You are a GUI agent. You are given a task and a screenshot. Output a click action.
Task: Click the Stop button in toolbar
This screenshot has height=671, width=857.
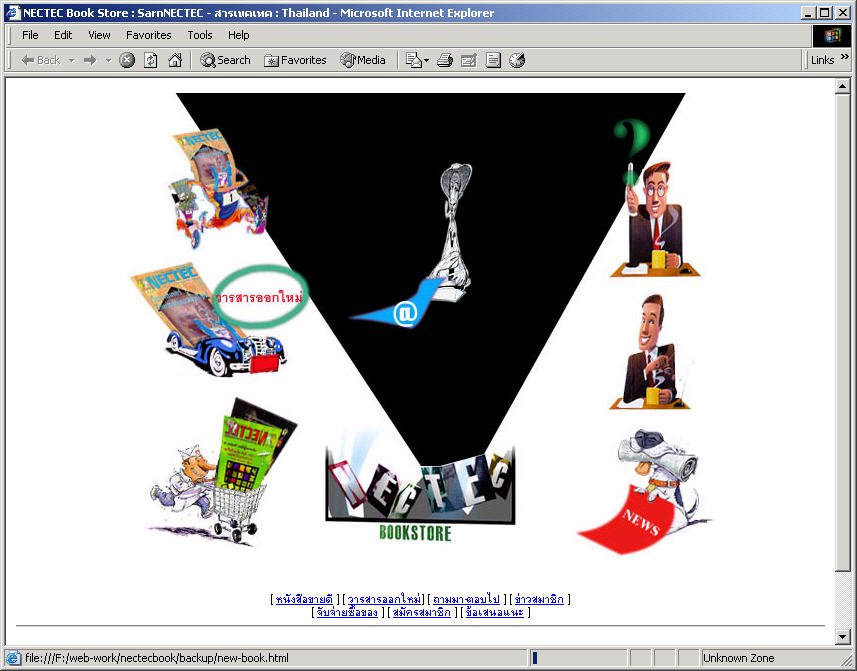tap(127, 60)
